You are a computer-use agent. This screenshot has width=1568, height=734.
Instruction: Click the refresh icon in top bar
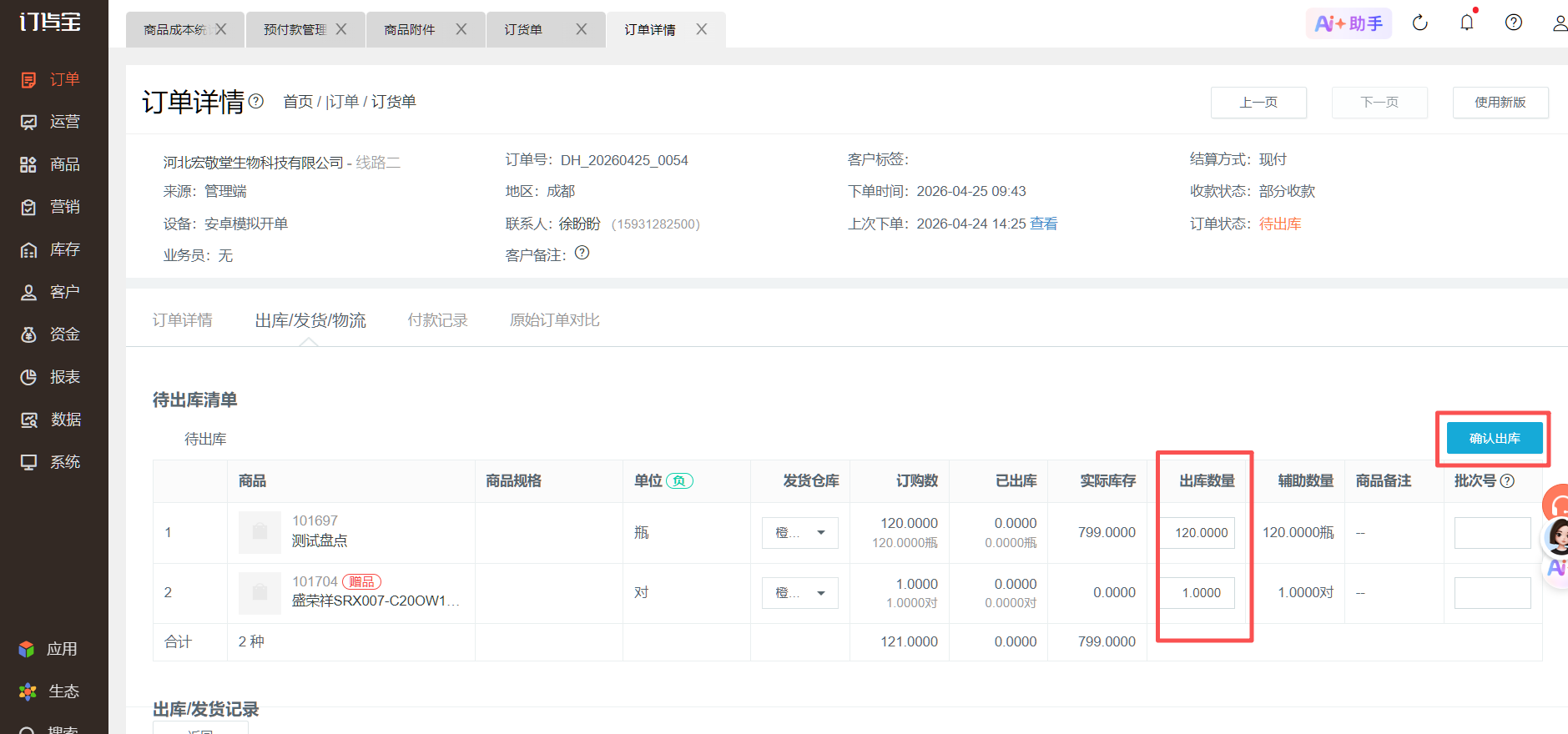1420,23
